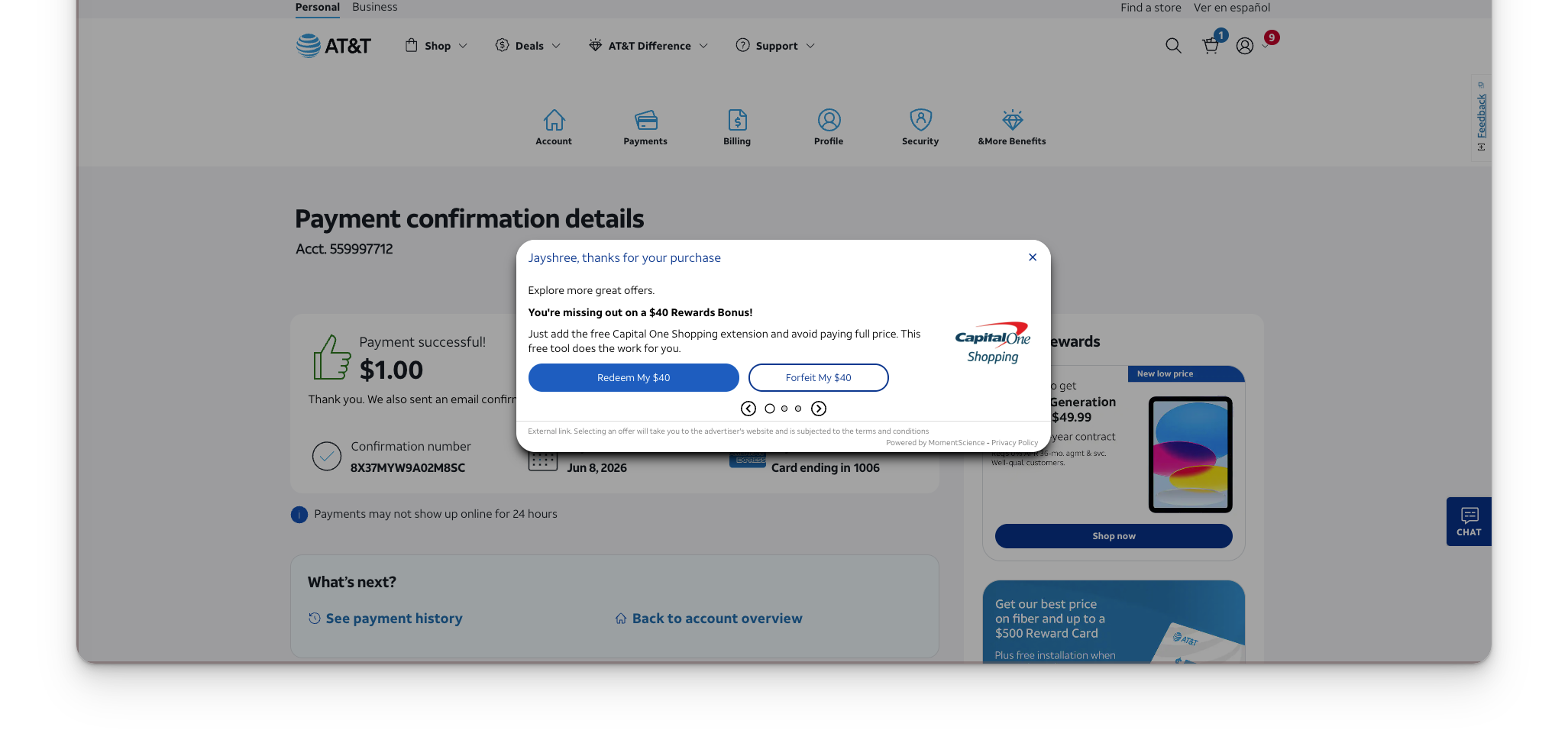Image resolution: width=1568 pixels, height=740 pixels.
Task: Close the thanks-for-purchase popup
Action: (x=1033, y=257)
